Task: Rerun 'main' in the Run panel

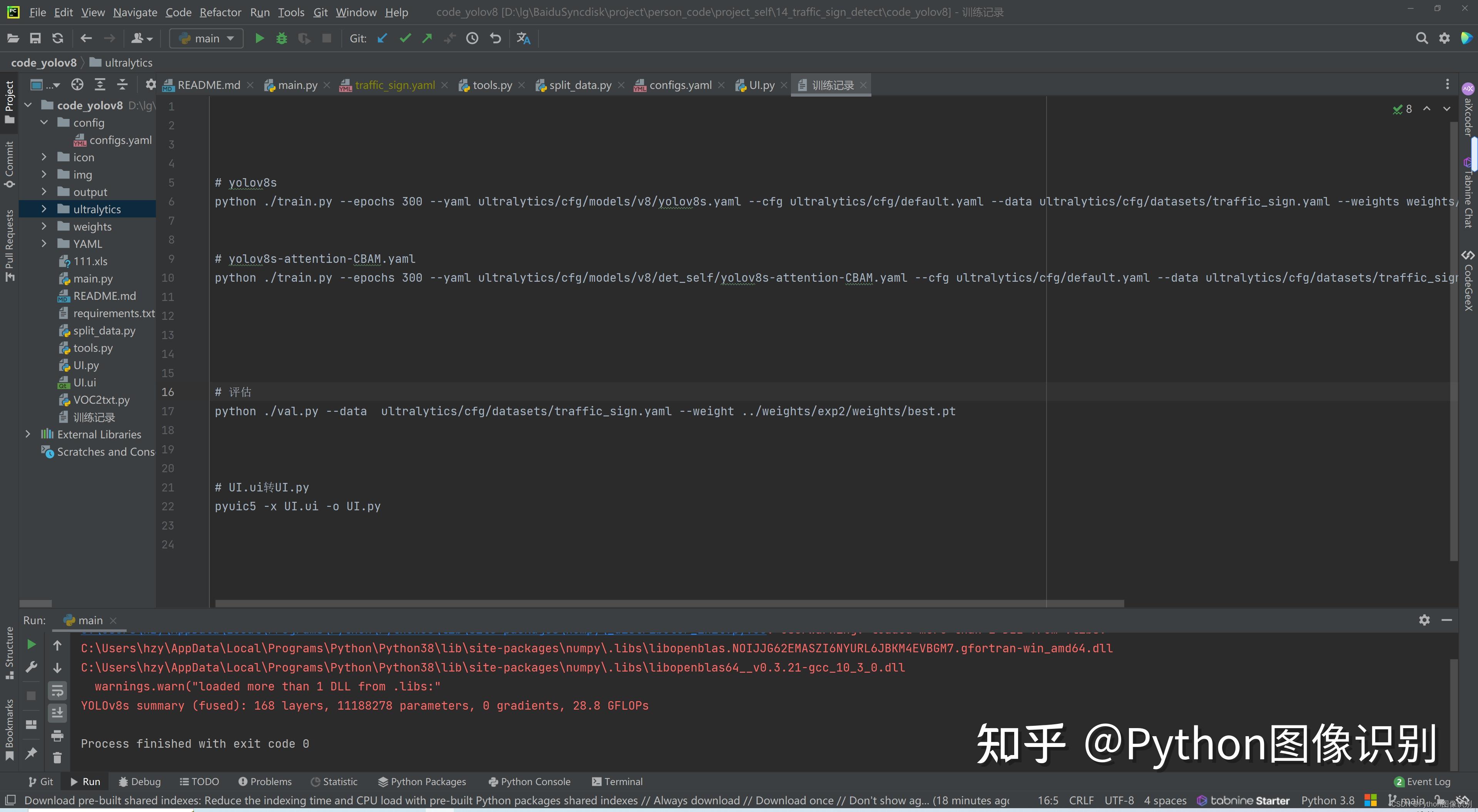Action: (31, 645)
